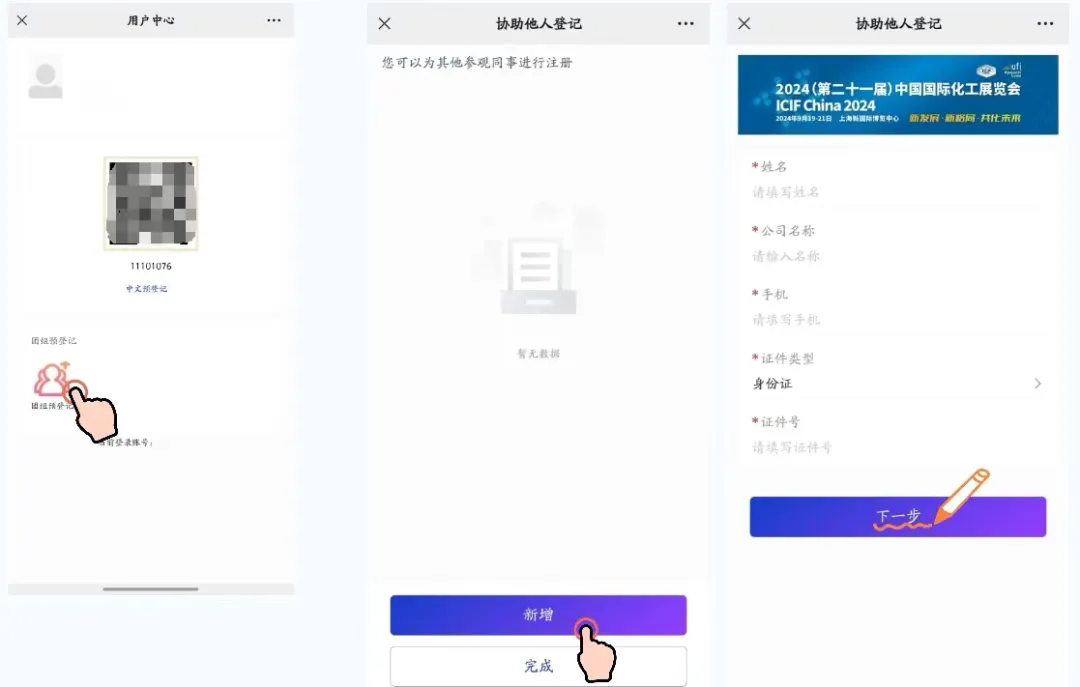Tap the ICIF China 2024 banner

(897, 95)
